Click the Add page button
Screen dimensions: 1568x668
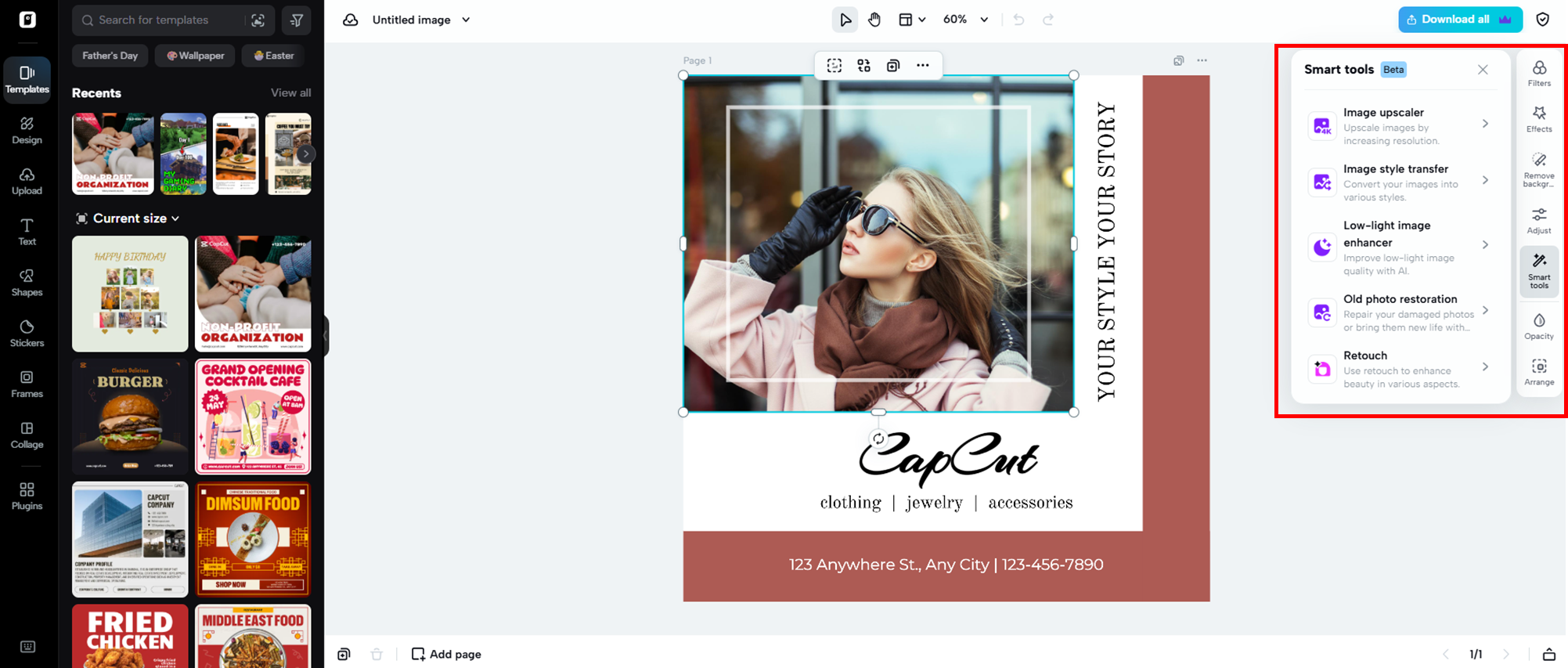click(x=446, y=654)
